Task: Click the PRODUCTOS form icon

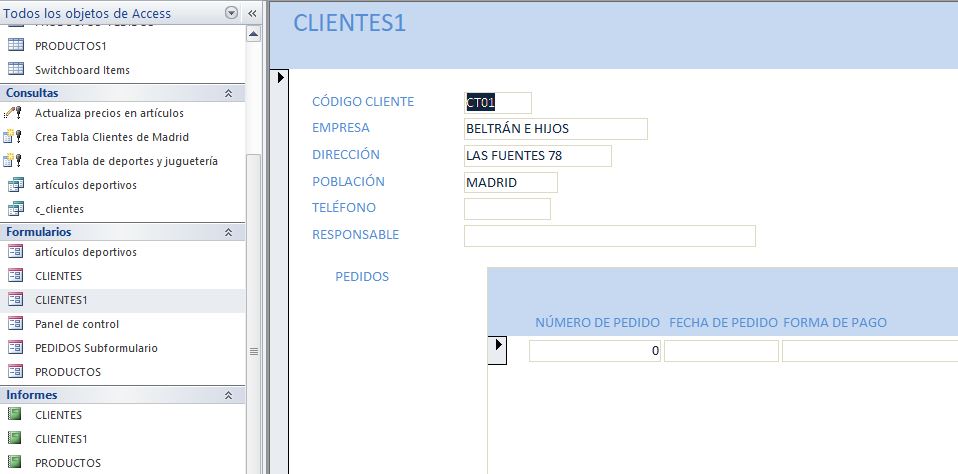Action: pos(16,371)
